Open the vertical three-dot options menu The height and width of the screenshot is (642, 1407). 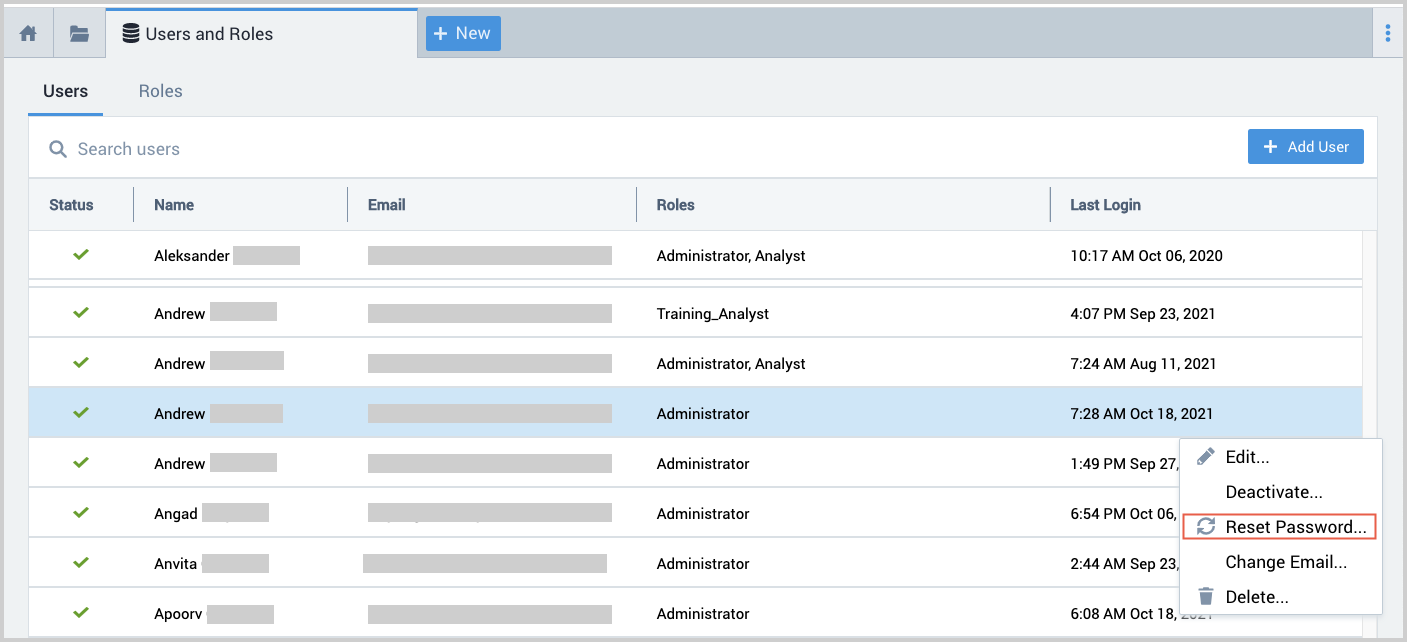coord(1387,34)
